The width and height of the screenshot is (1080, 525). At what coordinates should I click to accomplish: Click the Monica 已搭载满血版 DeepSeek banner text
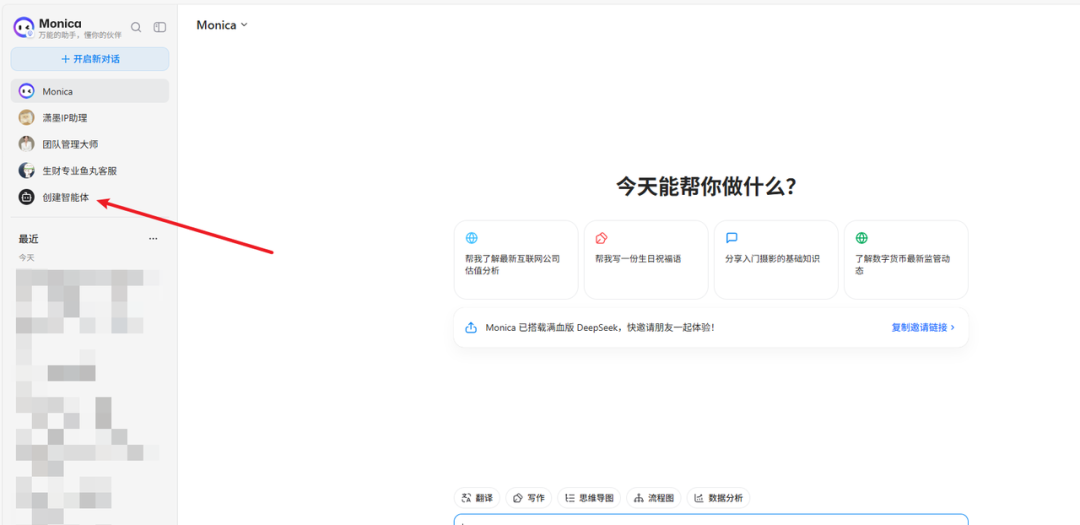point(600,327)
